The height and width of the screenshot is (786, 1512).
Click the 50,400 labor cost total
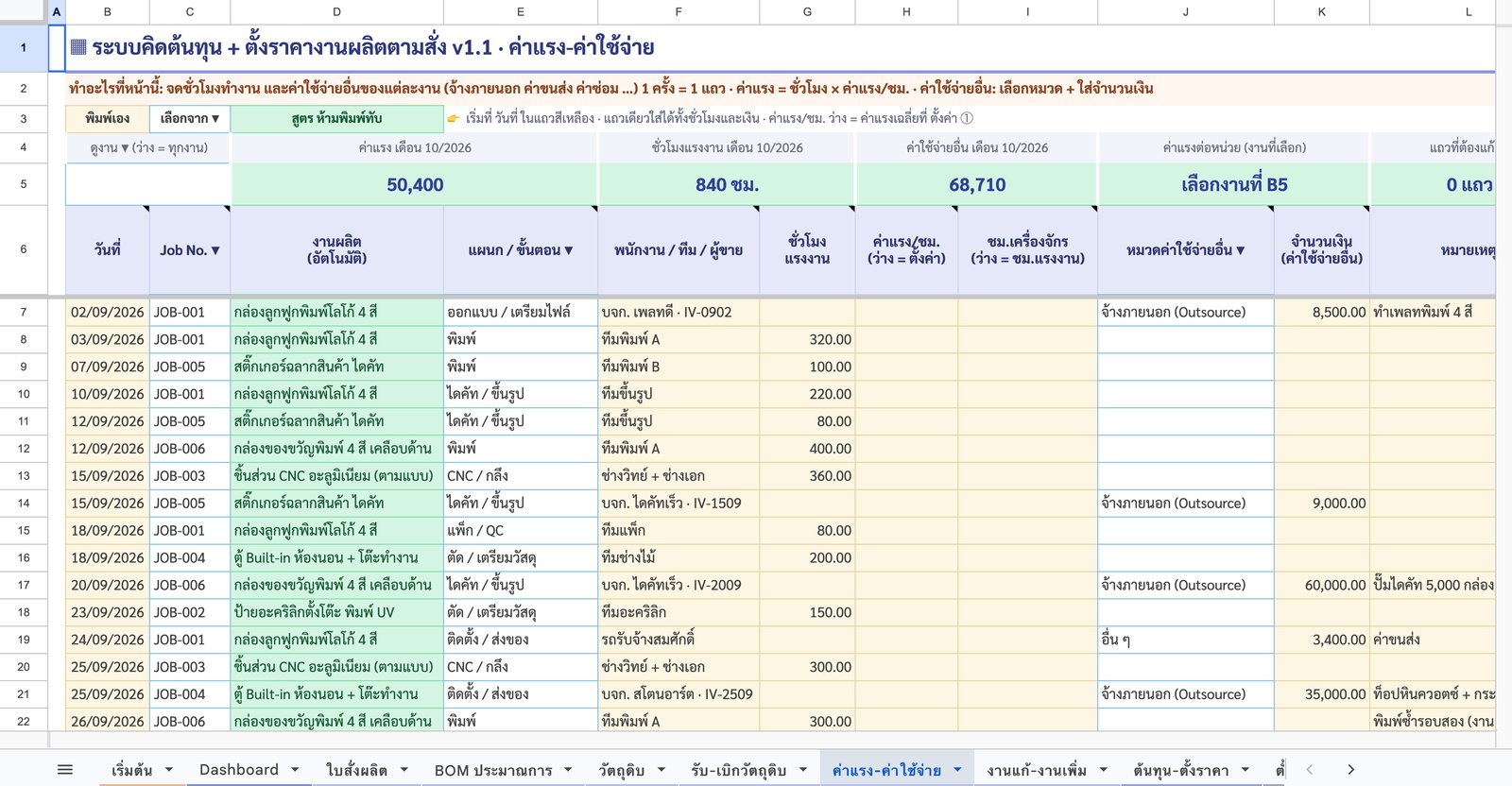(x=415, y=184)
